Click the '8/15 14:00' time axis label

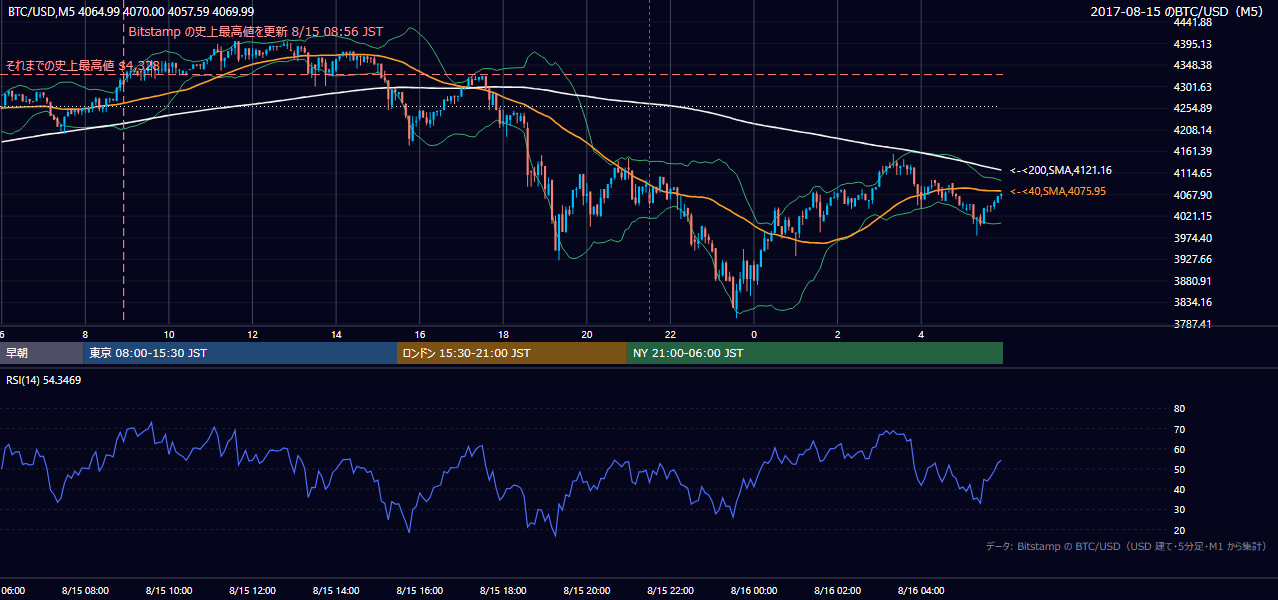coord(335,591)
